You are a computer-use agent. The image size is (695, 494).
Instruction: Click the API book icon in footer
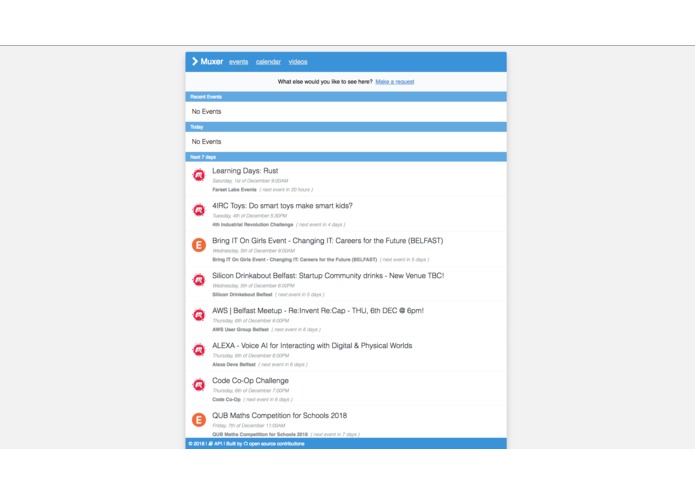pyautogui.click(x=211, y=444)
